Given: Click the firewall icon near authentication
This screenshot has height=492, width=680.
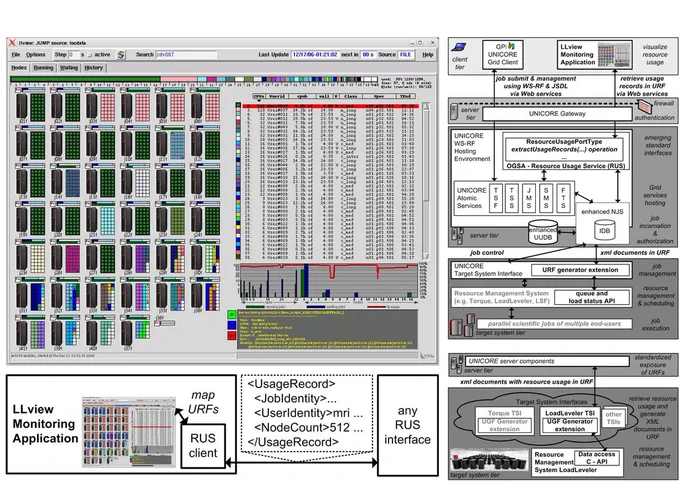Looking at the screenshot, I should (x=645, y=105).
